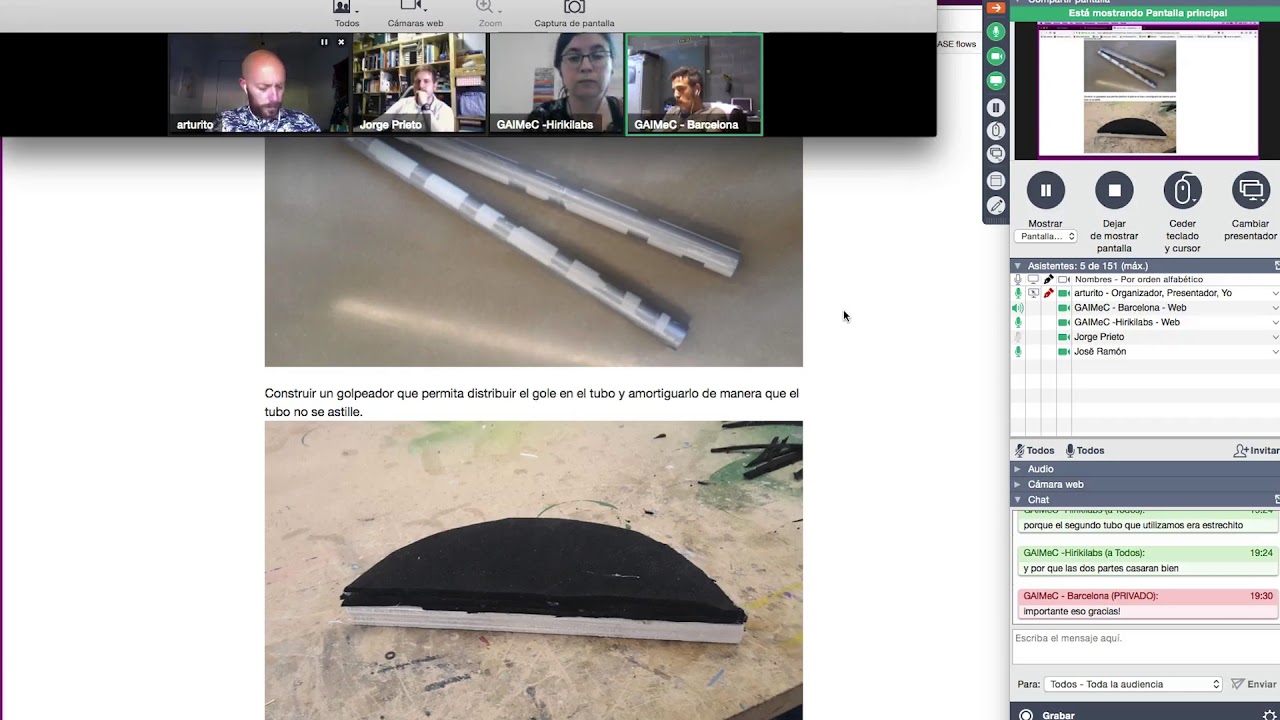This screenshot has width=1280, height=720.
Task: Unmute all with microphone Todos button
Action: (1085, 451)
